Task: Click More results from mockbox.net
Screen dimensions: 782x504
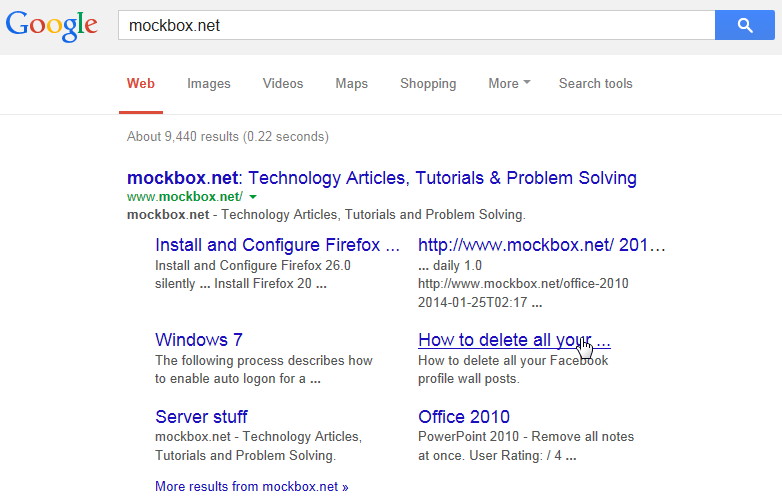Action: click(x=251, y=487)
